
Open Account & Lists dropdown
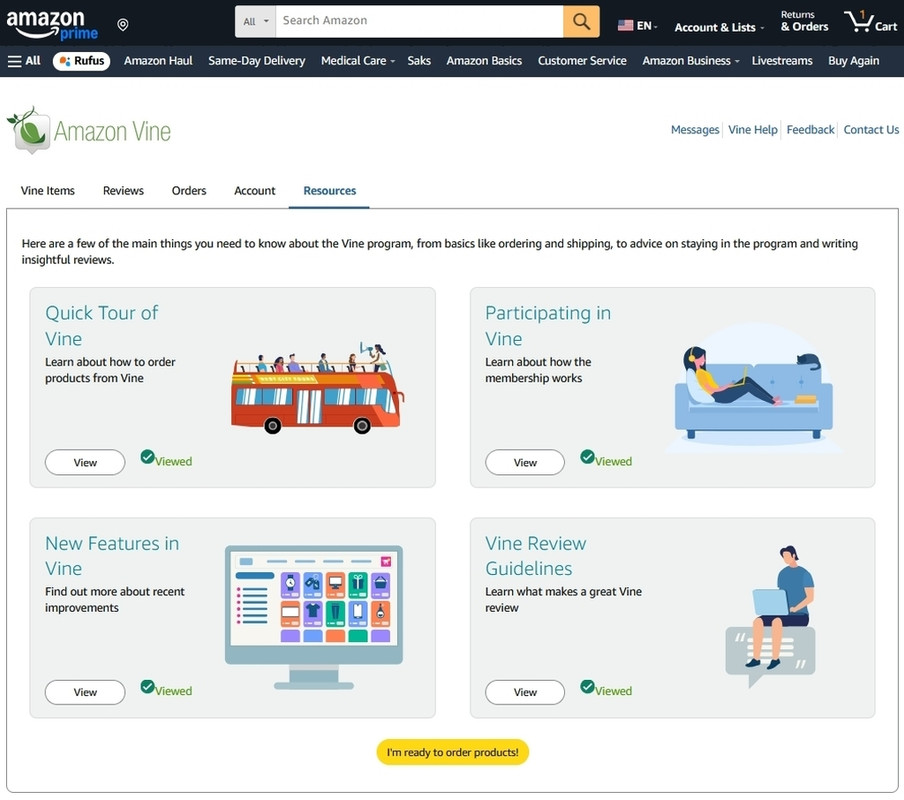(719, 27)
